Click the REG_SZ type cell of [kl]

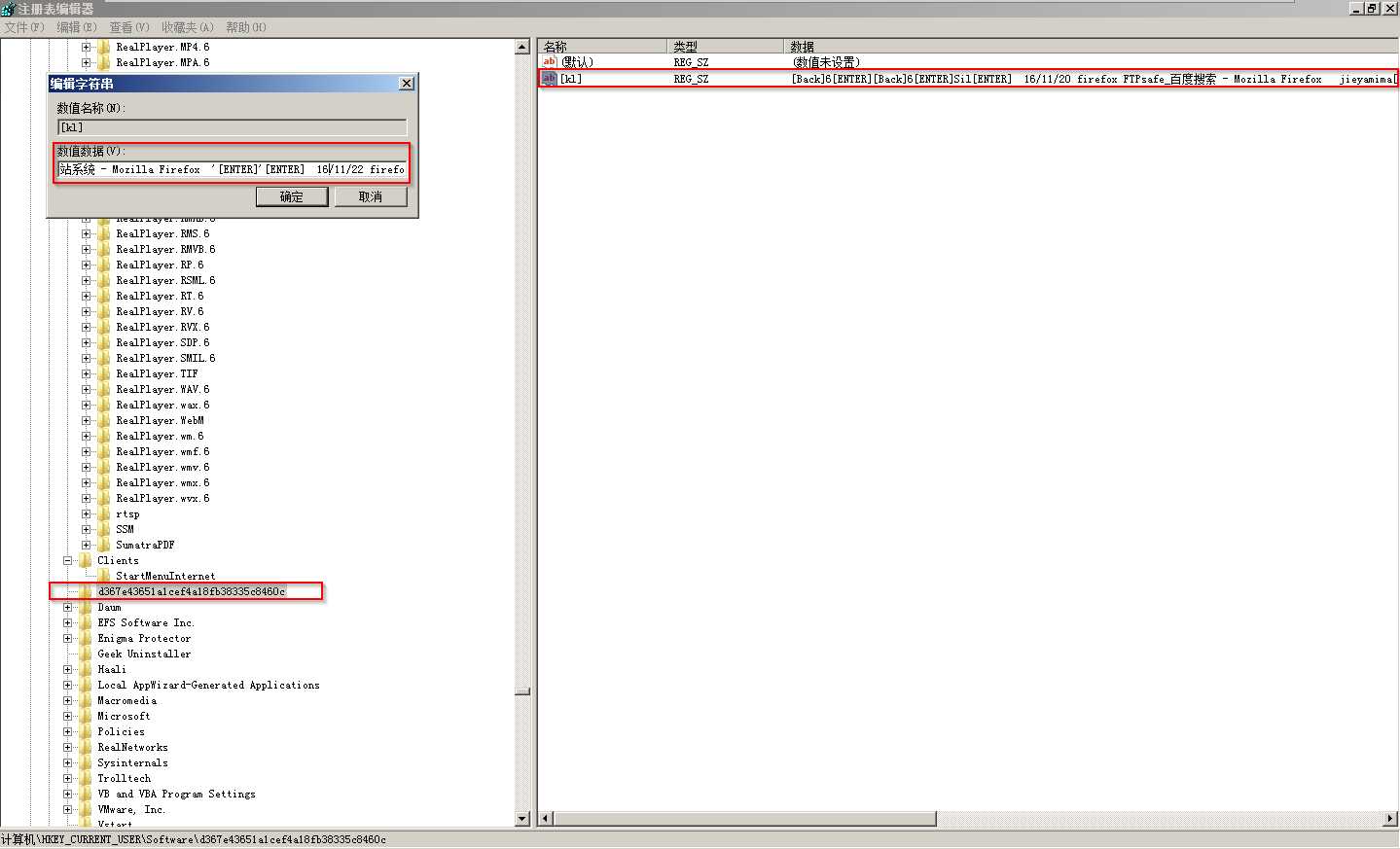click(x=691, y=79)
